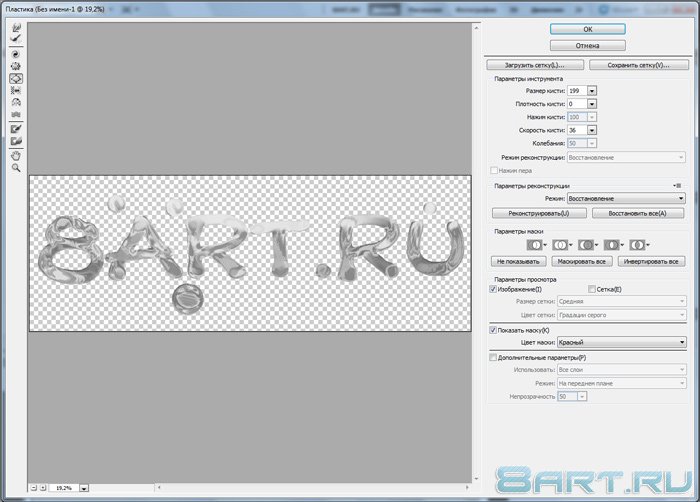
Task: Select the Pucker tool
Action: 16,66
